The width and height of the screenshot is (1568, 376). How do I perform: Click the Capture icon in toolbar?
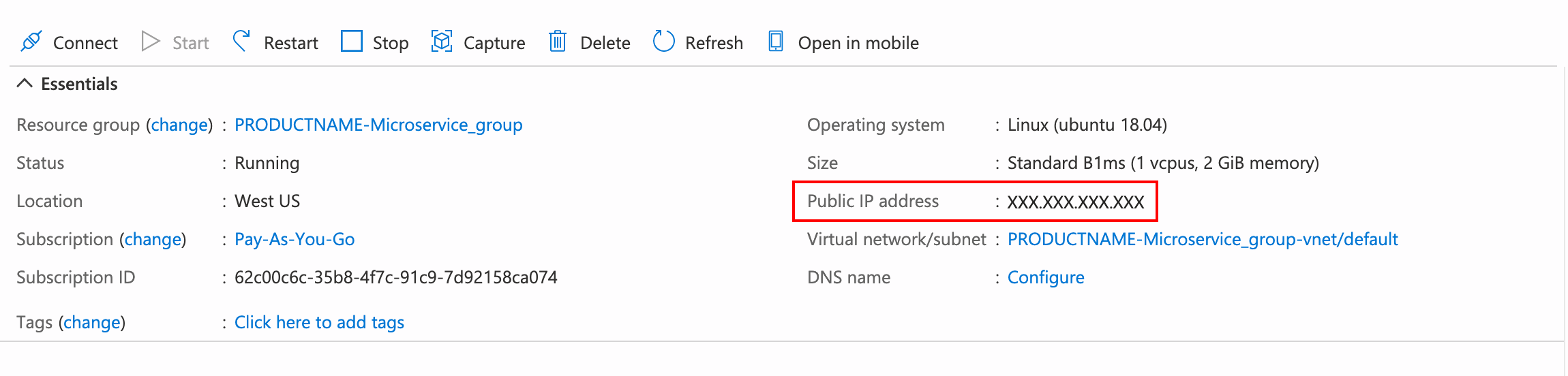pyautogui.click(x=442, y=42)
